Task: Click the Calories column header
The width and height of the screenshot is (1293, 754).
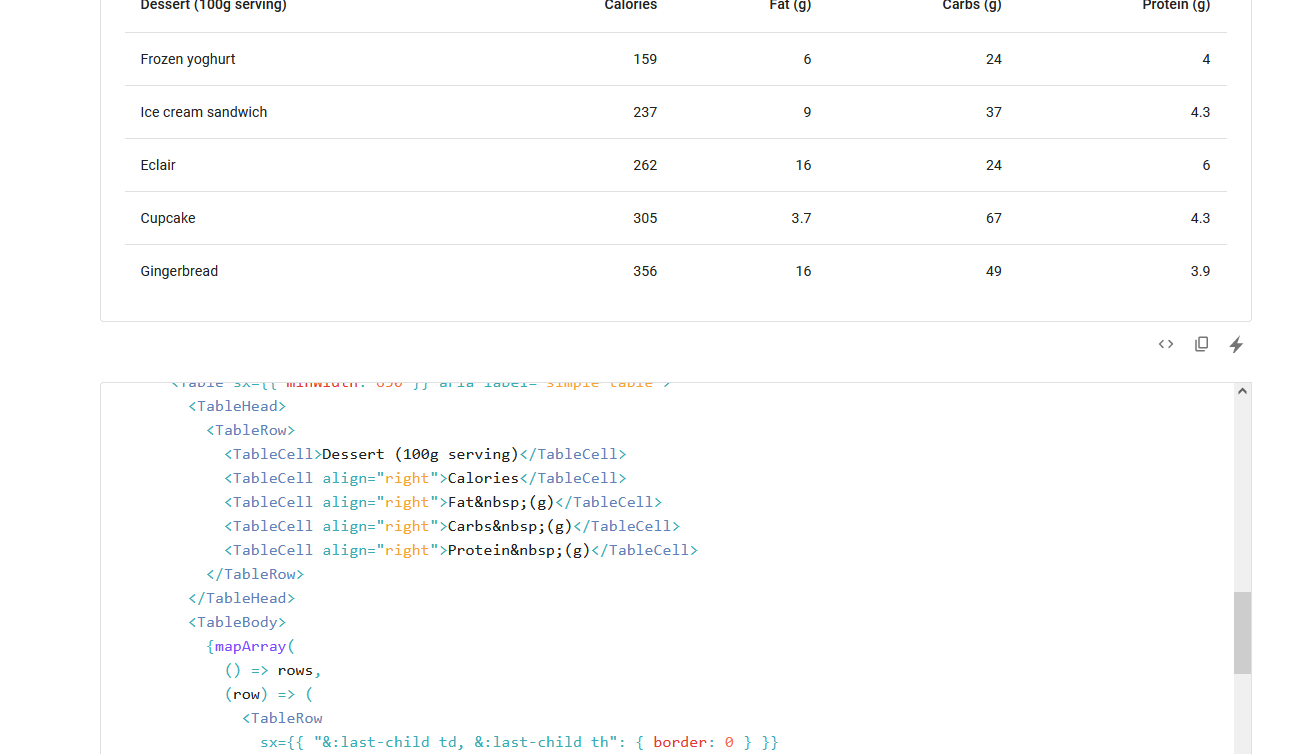Action: [631, 5]
